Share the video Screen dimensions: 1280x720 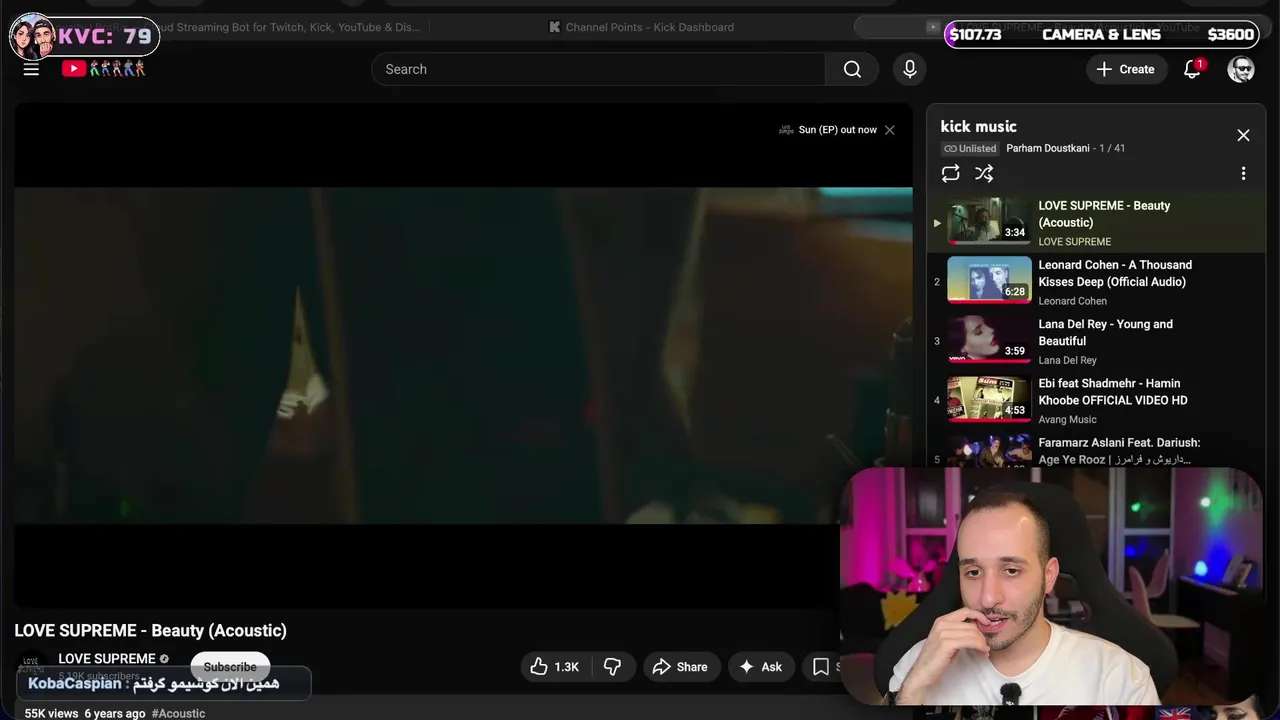[x=680, y=667]
